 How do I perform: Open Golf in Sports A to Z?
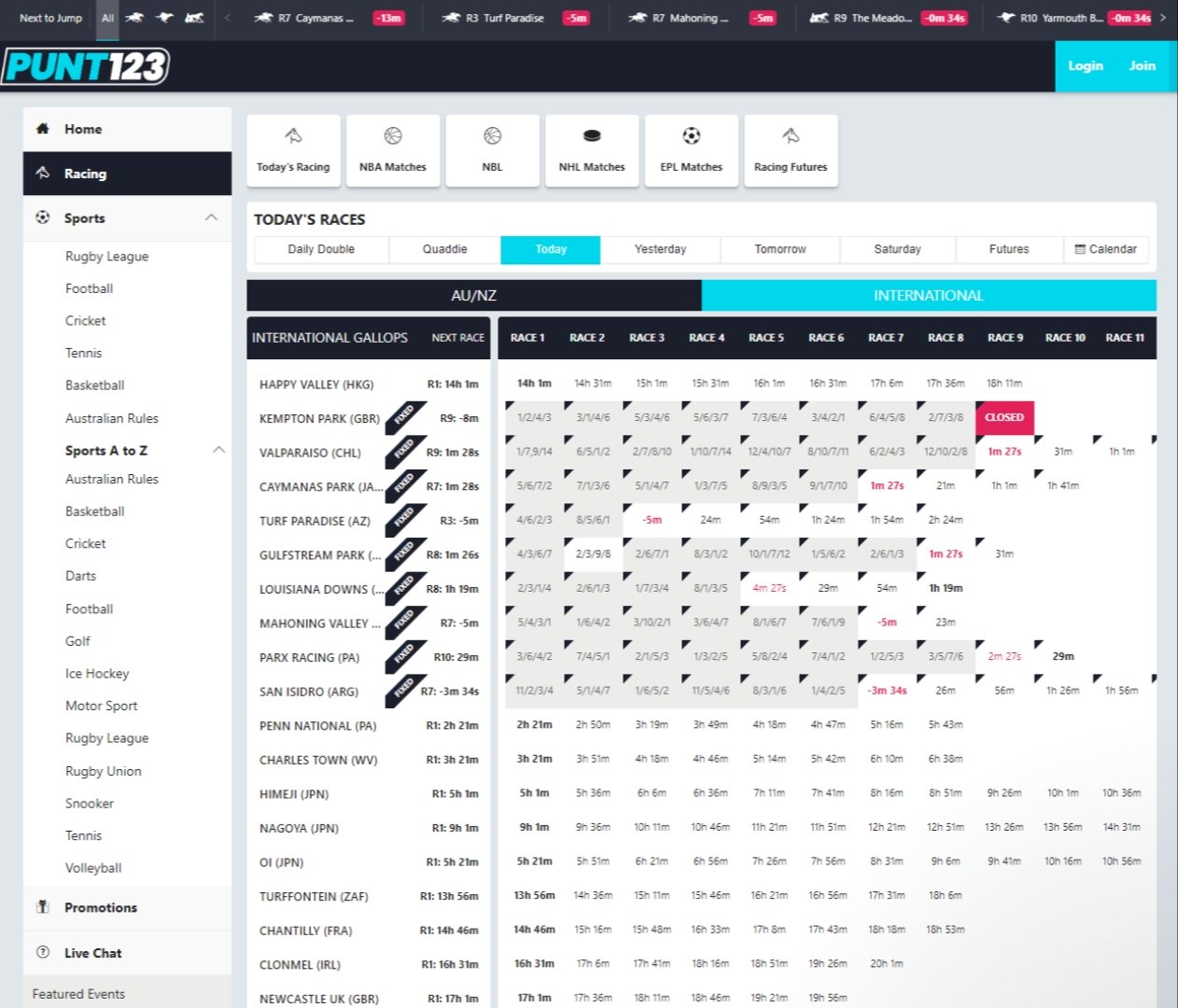click(x=77, y=641)
